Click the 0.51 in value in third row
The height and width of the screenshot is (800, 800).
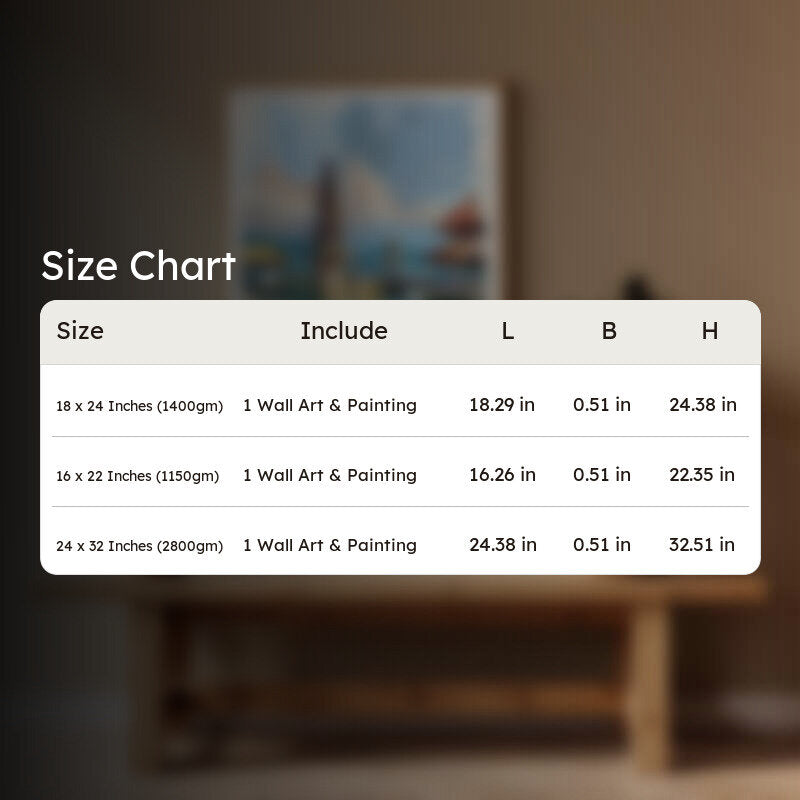[x=602, y=544]
